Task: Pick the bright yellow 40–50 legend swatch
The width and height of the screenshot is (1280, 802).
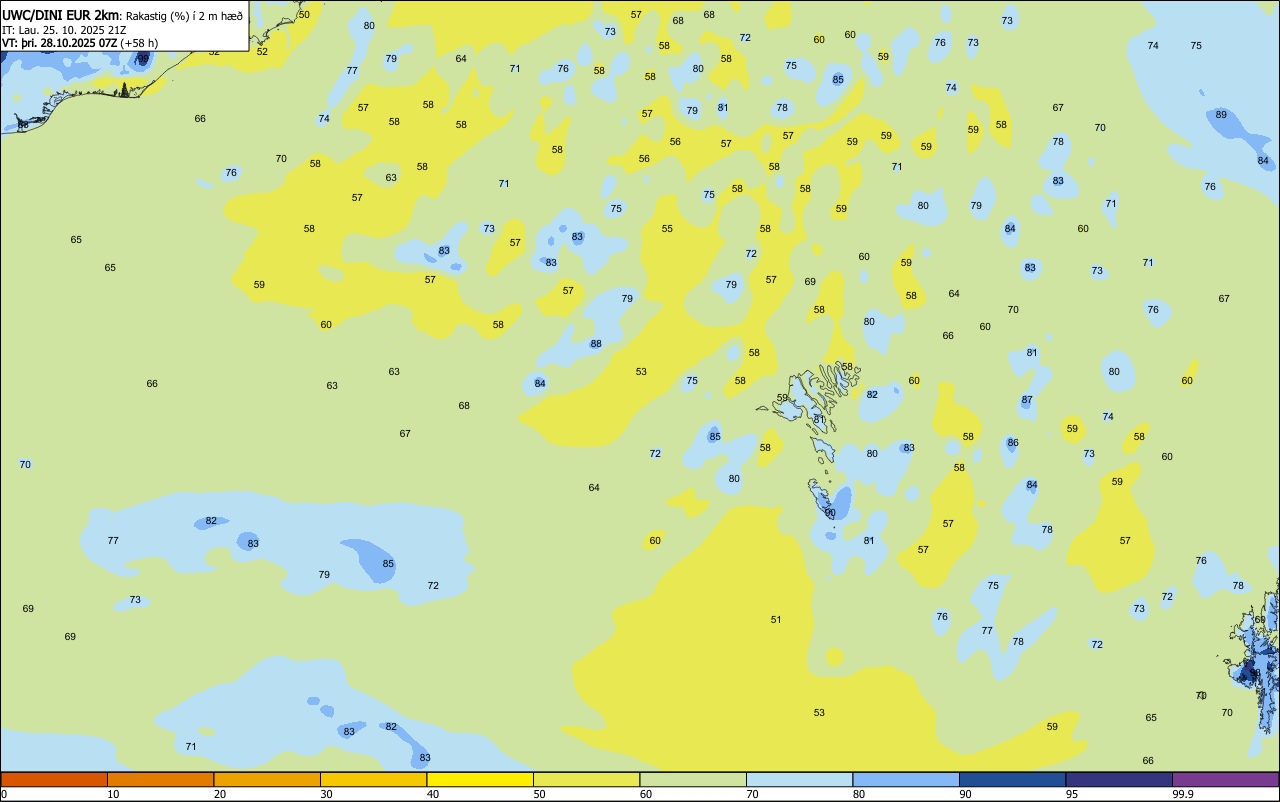Action: pos(480,779)
